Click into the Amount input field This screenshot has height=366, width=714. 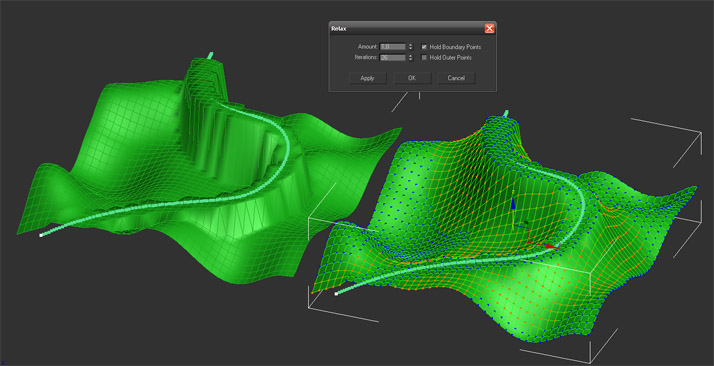click(x=393, y=47)
